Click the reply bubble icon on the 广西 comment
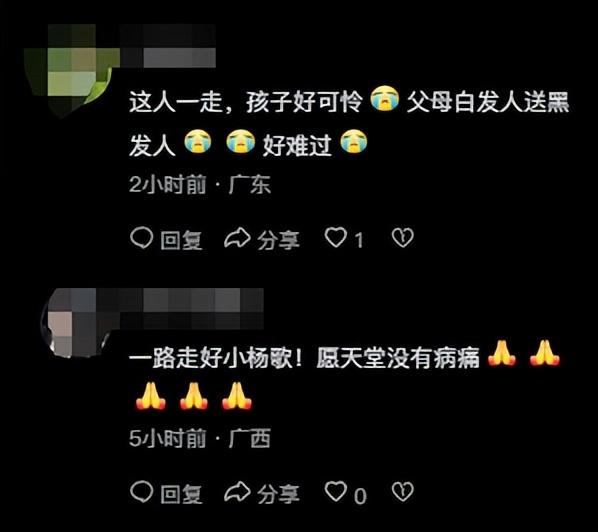598x532 pixels. coord(141,492)
